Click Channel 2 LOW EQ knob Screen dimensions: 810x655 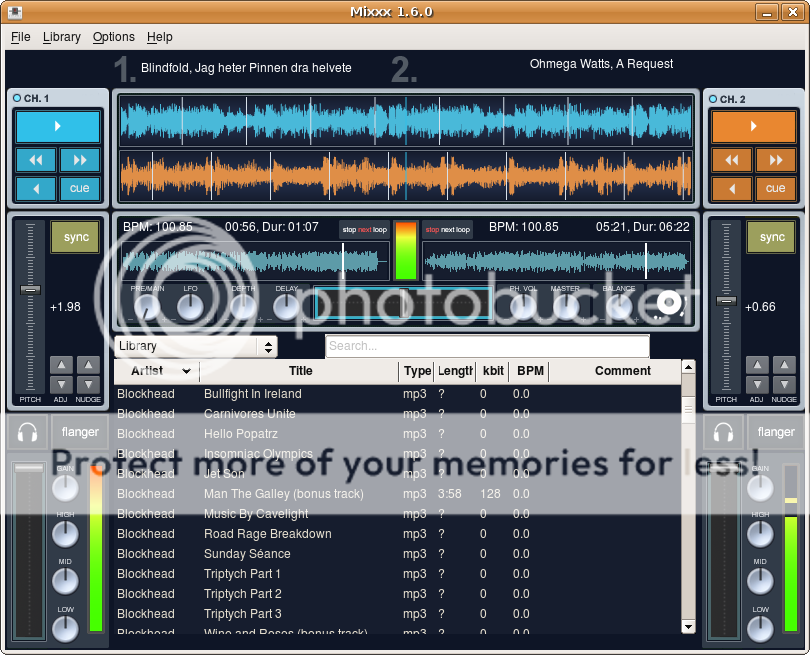click(x=760, y=628)
